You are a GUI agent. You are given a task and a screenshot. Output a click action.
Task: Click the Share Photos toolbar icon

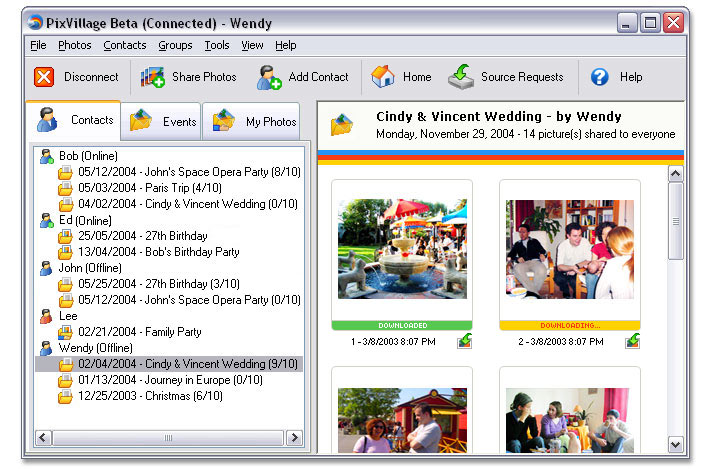[x=153, y=77]
